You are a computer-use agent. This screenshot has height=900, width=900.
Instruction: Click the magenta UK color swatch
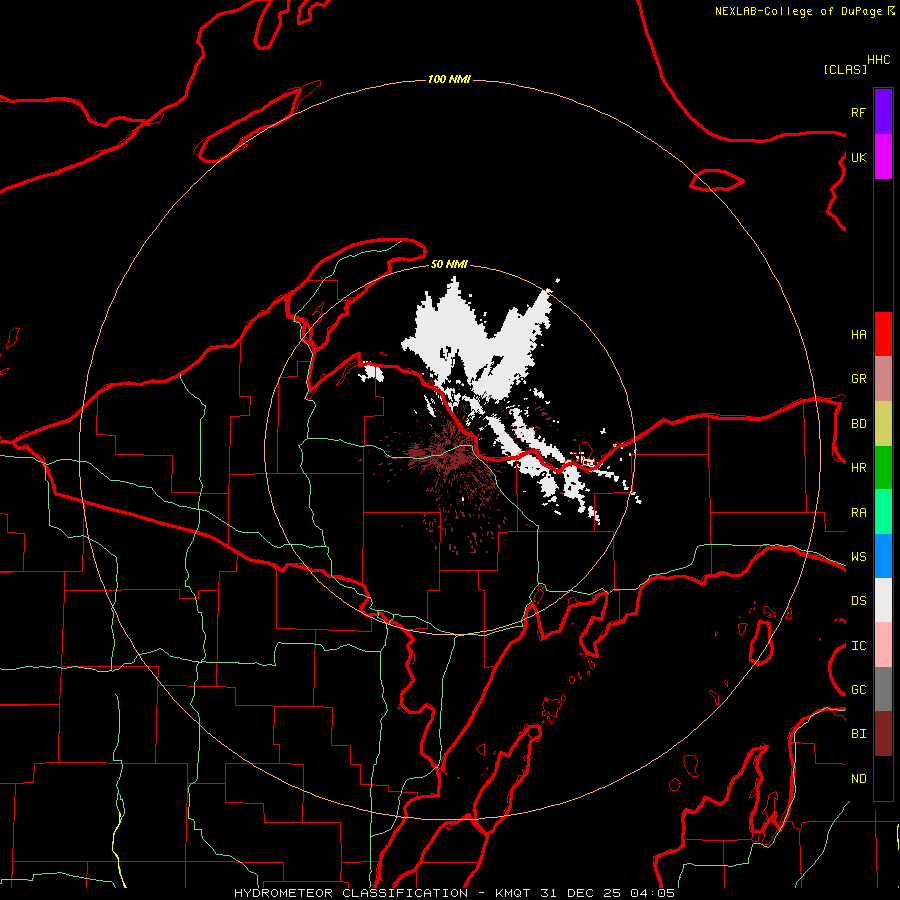click(x=883, y=157)
